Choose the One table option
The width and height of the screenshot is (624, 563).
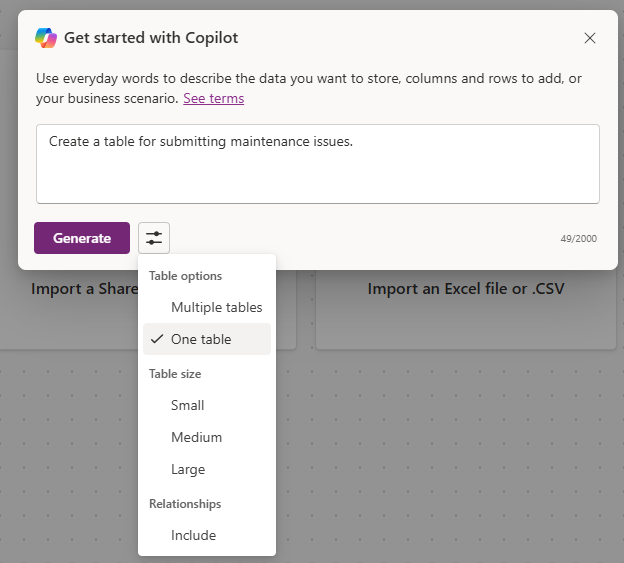(x=207, y=339)
